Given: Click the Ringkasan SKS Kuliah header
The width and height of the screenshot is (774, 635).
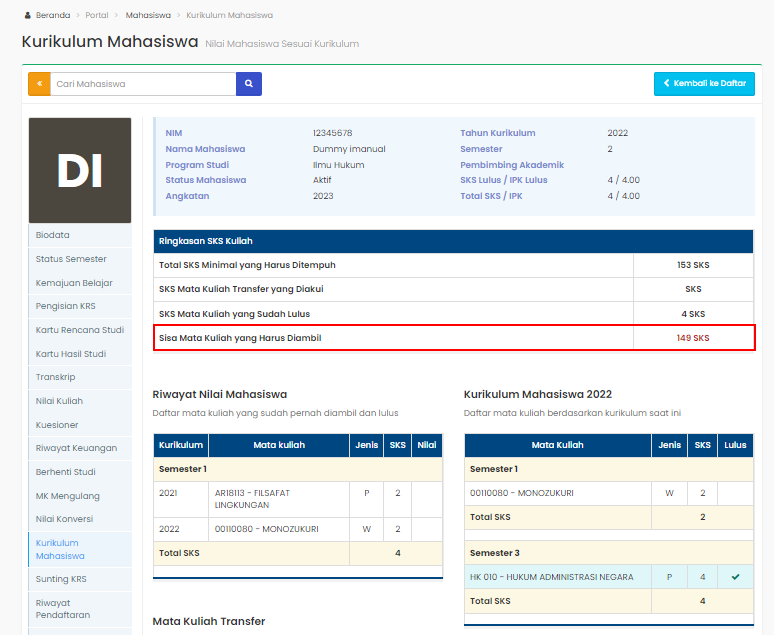Looking at the screenshot, I should click(x=453, y=241).
